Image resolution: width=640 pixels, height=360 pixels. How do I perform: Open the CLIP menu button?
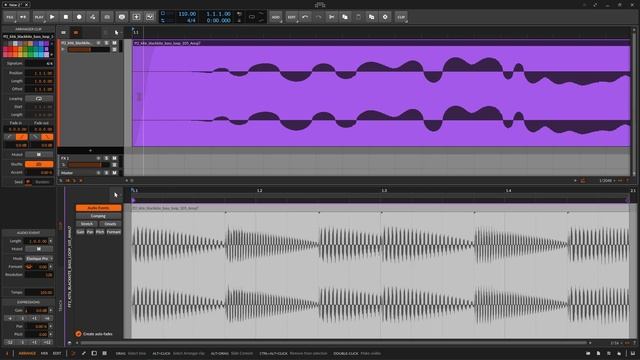click(x=401, y=17)
